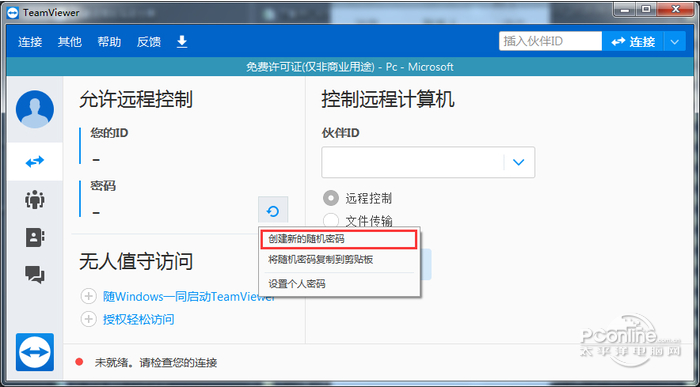This screenshot has height=387, width=700.
Task: Open the 反馈 menu
Action: pyautogui.click(x=149, y=42)
